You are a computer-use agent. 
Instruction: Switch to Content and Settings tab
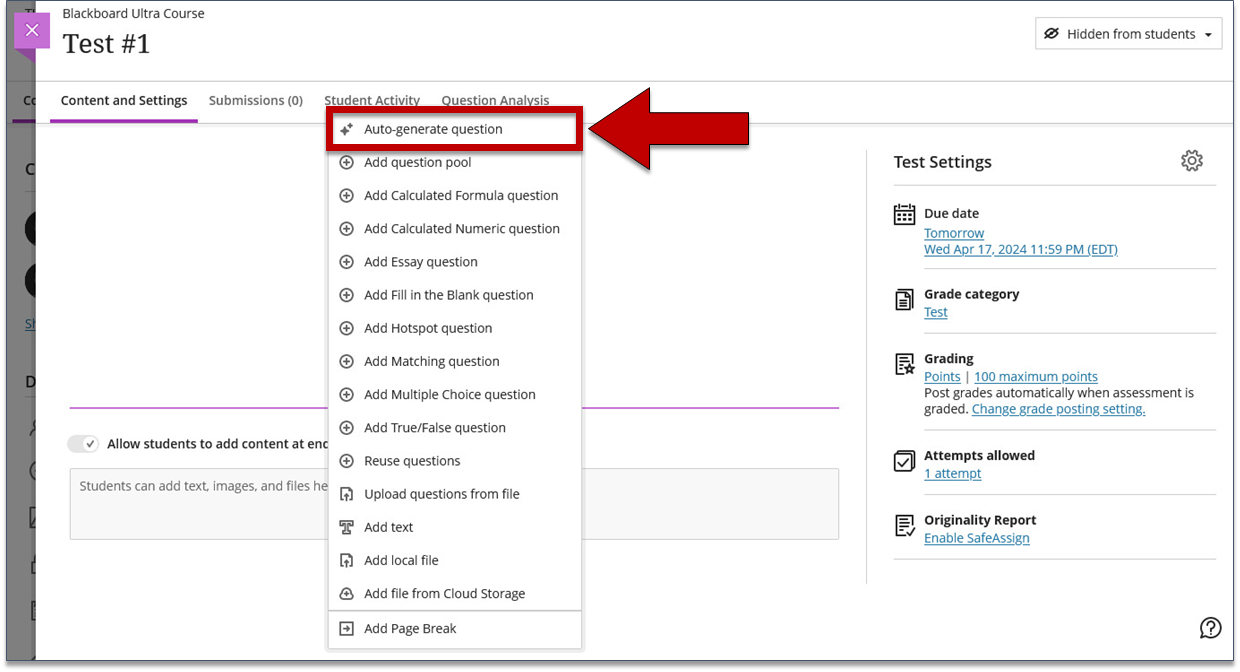click(124, 100)
